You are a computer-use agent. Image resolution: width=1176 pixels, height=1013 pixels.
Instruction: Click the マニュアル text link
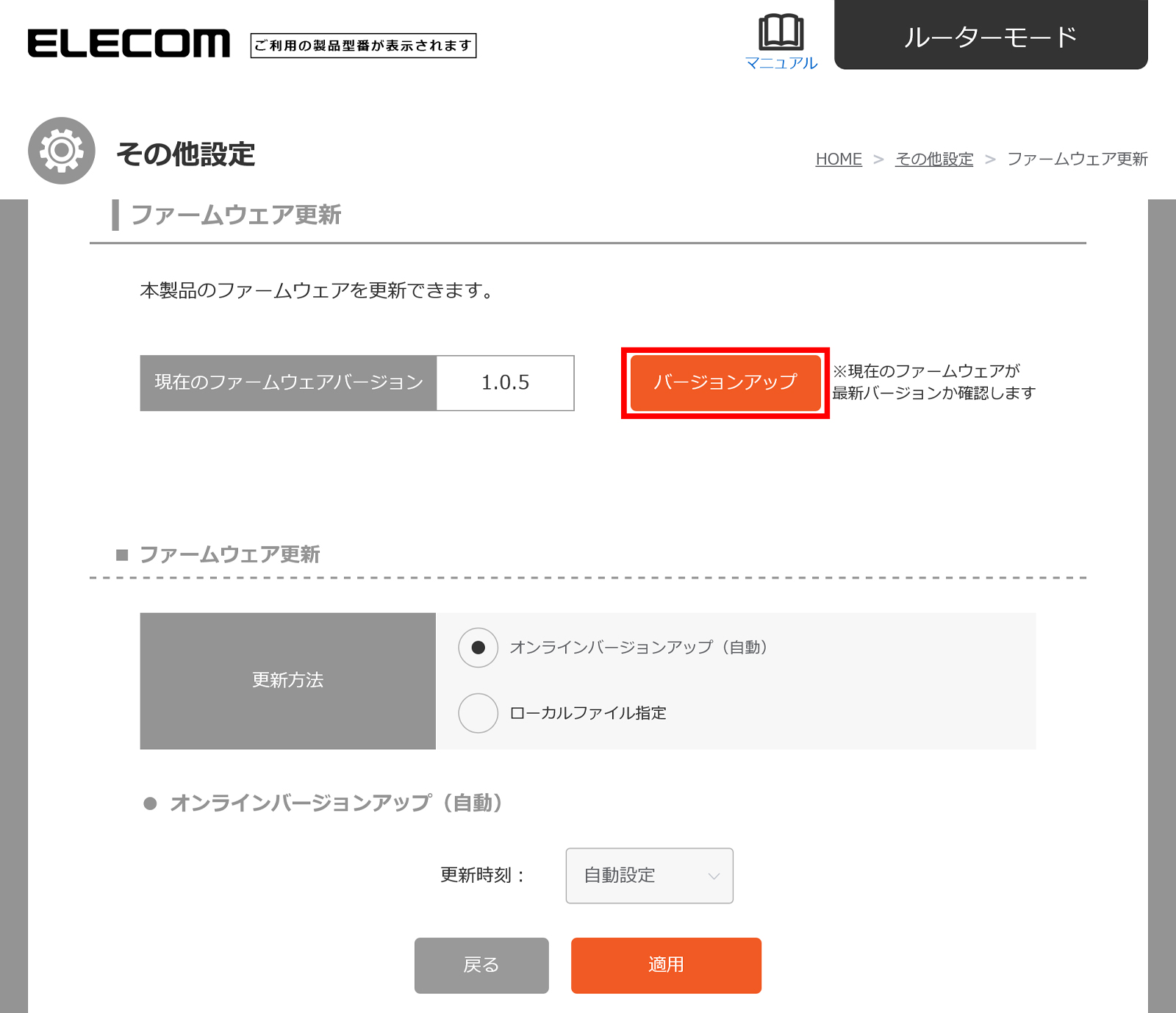coord(781,63)
